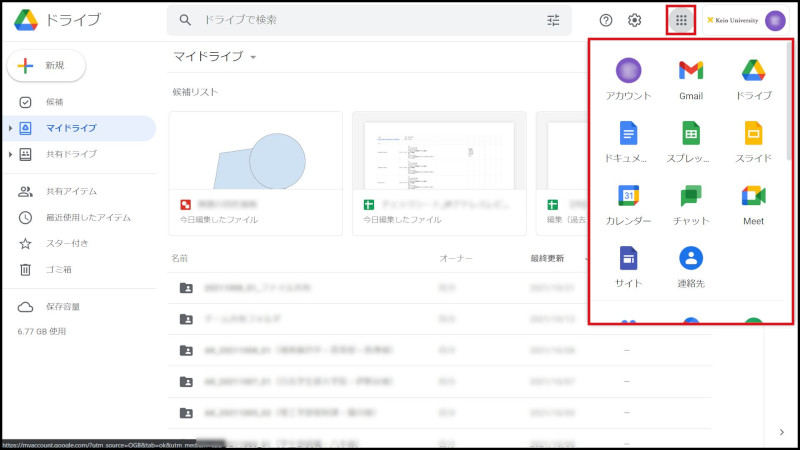Launch Google Sheets (スプレッドシート) icon
Screen dimensions: 800x450
pyautogui.click(x=691, y=133)
